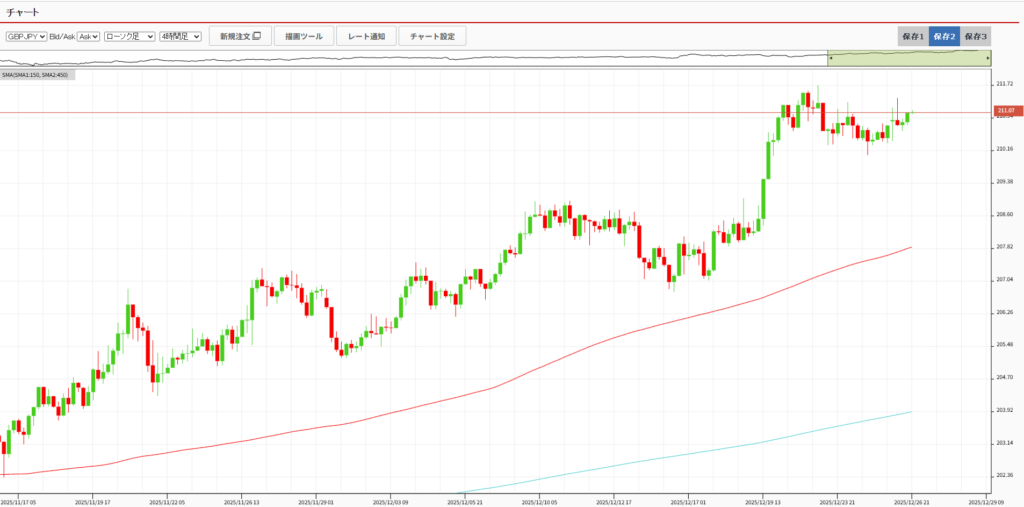
Task: Expand the Ask price type dropdown
Action: point(89,36)
